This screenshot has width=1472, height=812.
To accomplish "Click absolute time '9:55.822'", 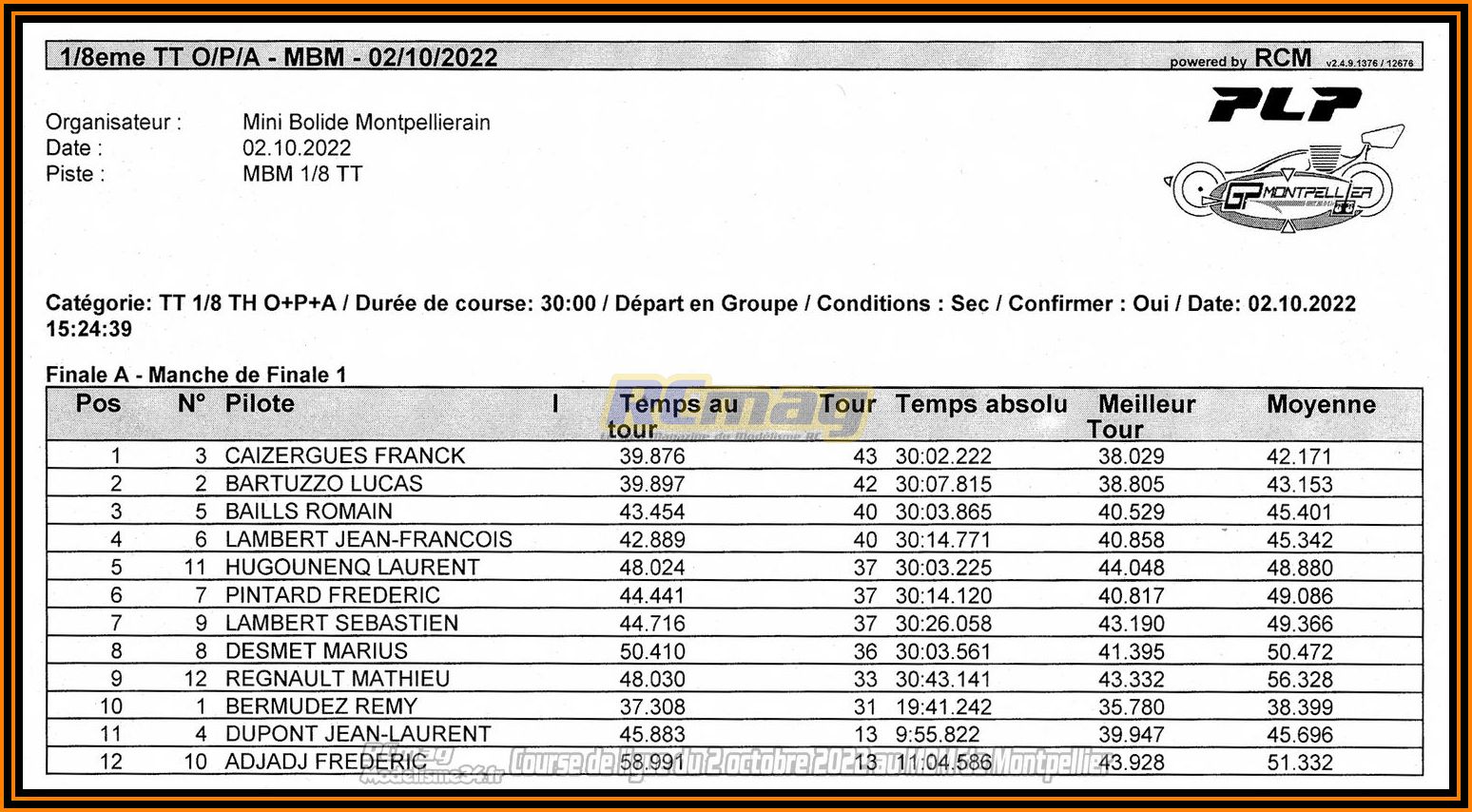I will pyautogui.click(x=938, y=735).
